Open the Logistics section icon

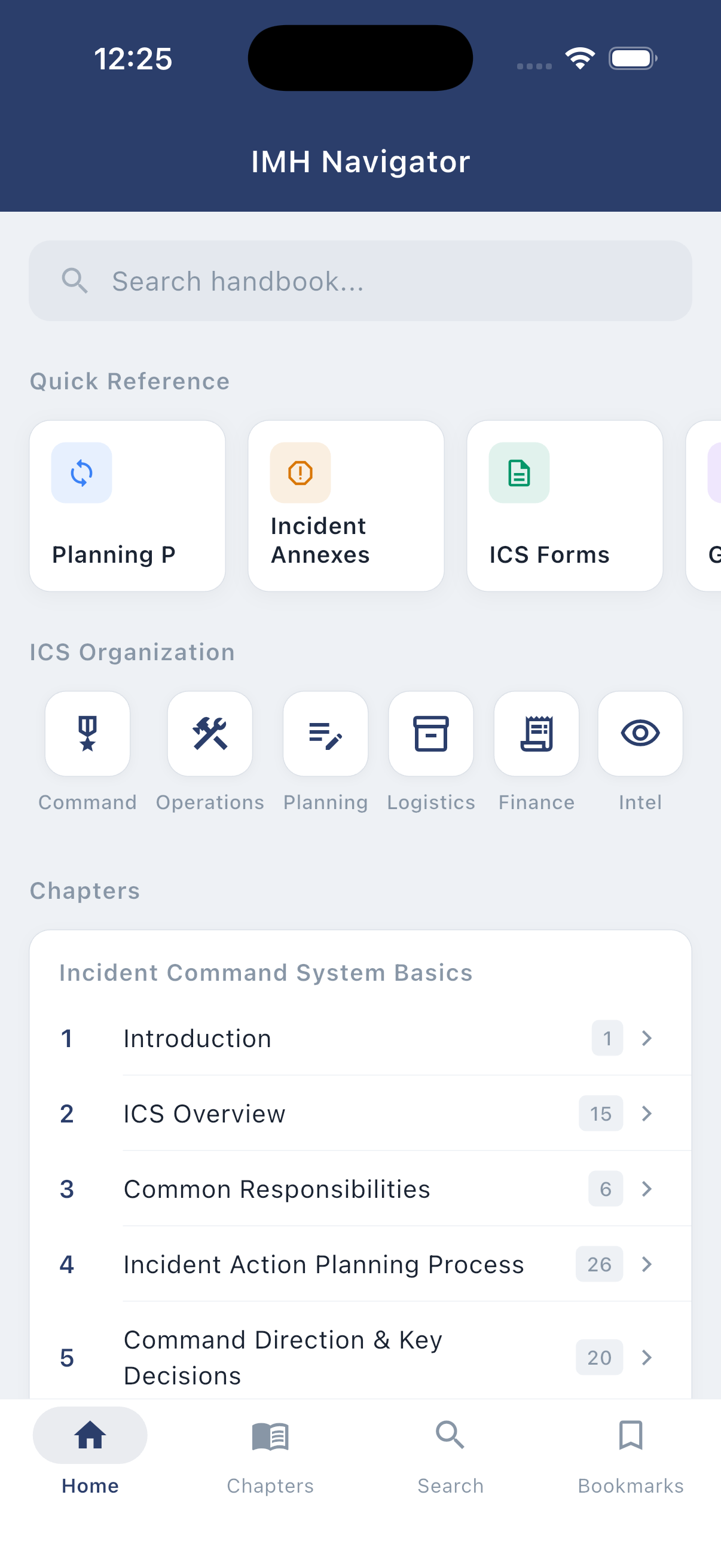click(431, 734)
